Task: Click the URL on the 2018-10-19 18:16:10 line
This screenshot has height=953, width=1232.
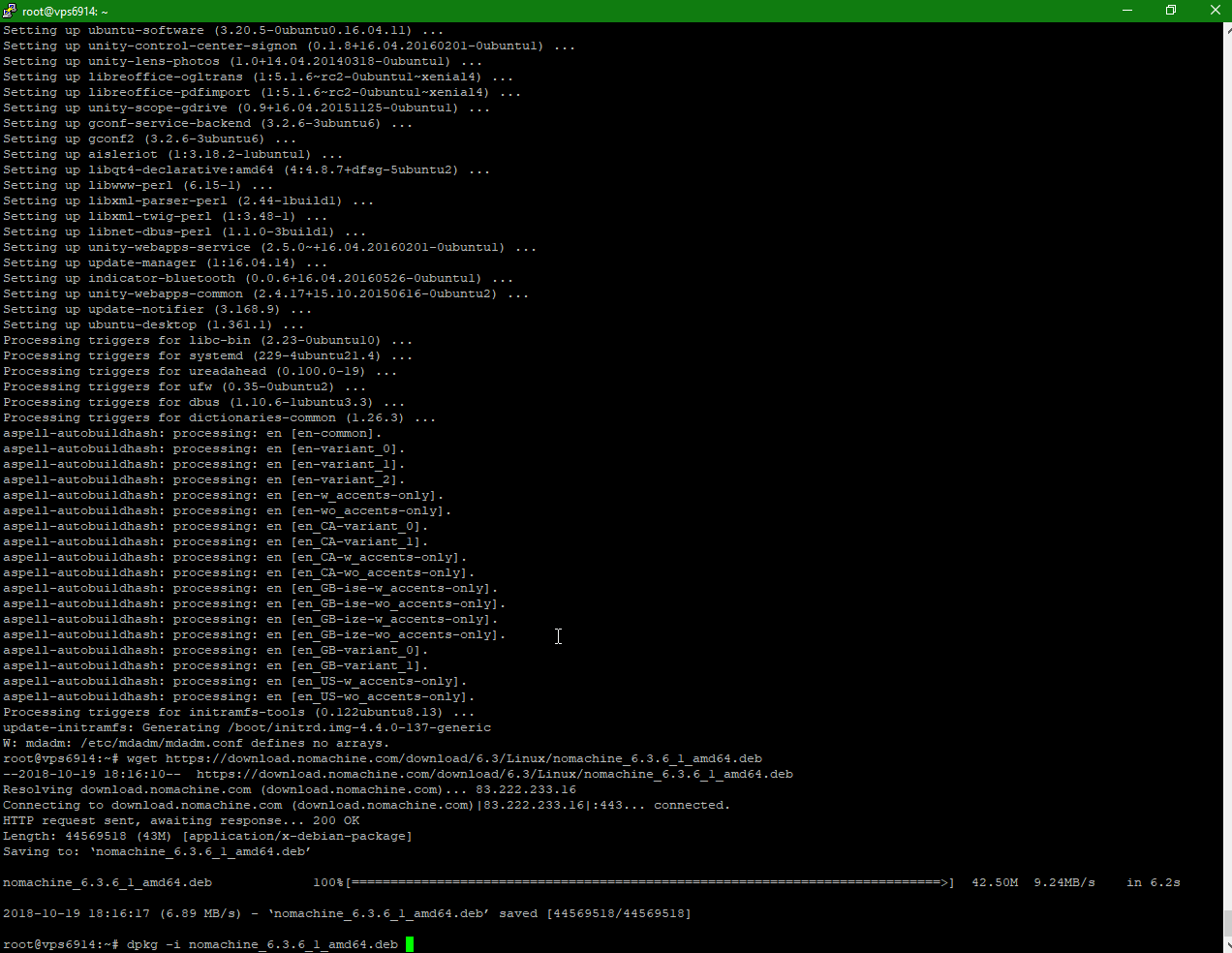Action: [x=494, y=774]
